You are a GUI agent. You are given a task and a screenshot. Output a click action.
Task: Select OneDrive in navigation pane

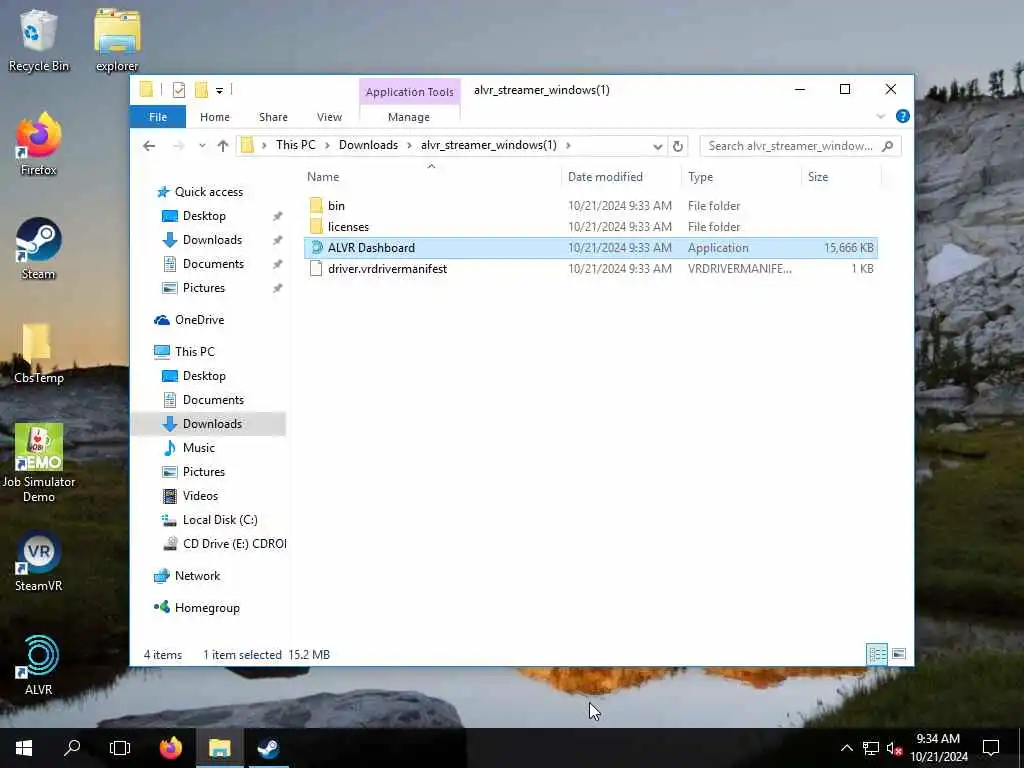(199, 320)
